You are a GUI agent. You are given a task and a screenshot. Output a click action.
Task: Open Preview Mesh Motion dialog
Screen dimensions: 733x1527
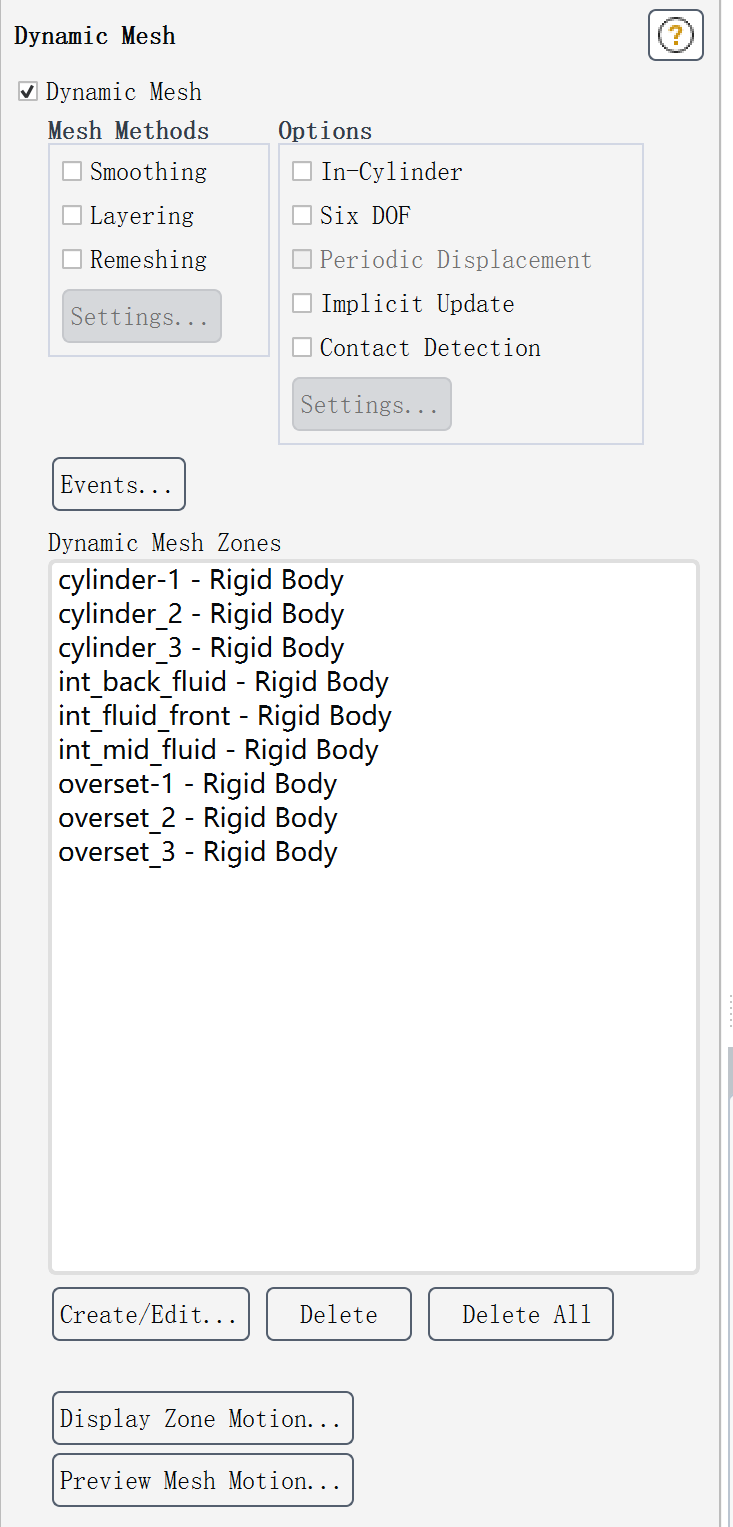pyautogui.click(x=202, y=1480)
